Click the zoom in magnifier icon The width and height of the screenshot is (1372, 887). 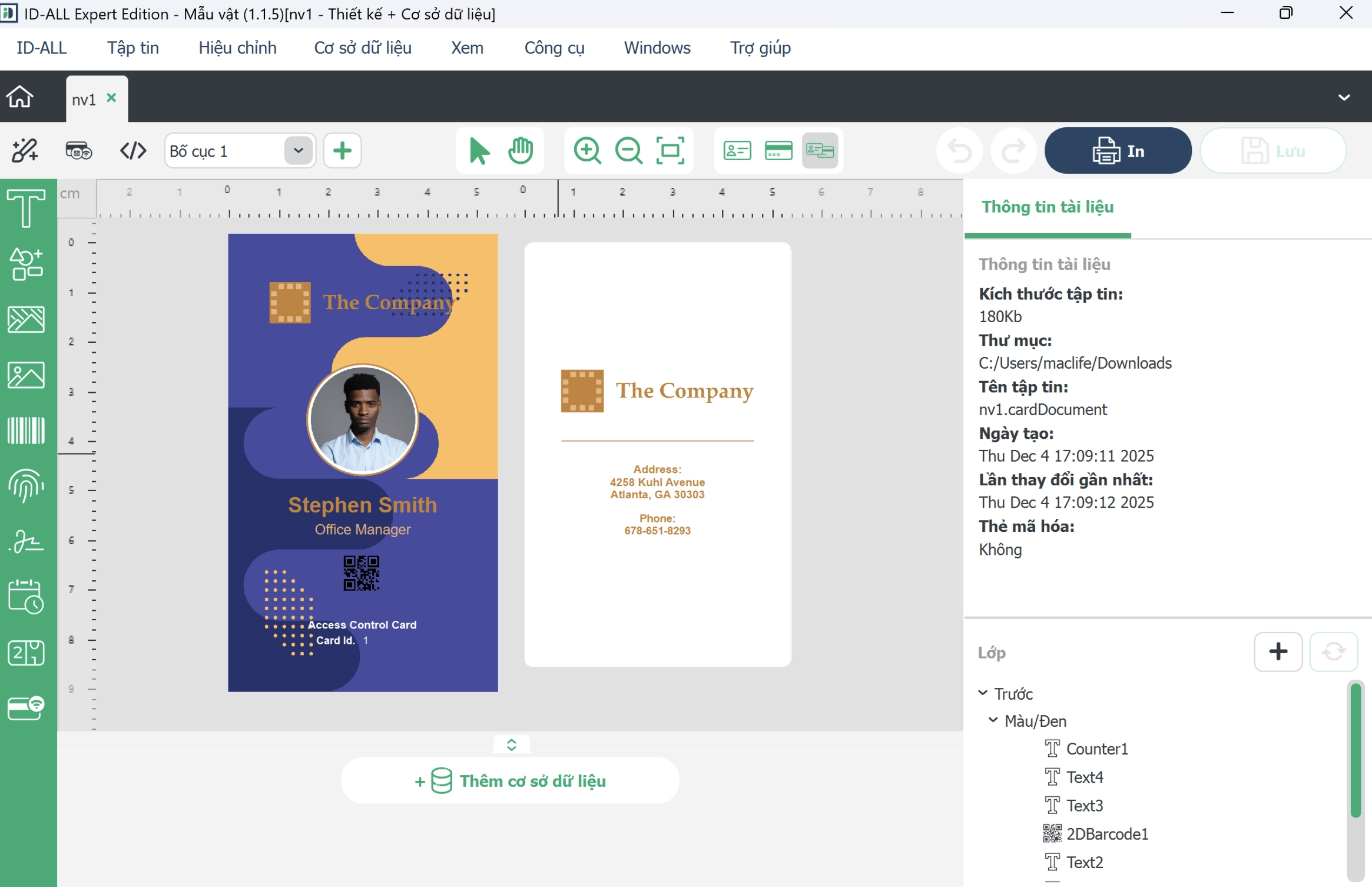coord(587,151)
